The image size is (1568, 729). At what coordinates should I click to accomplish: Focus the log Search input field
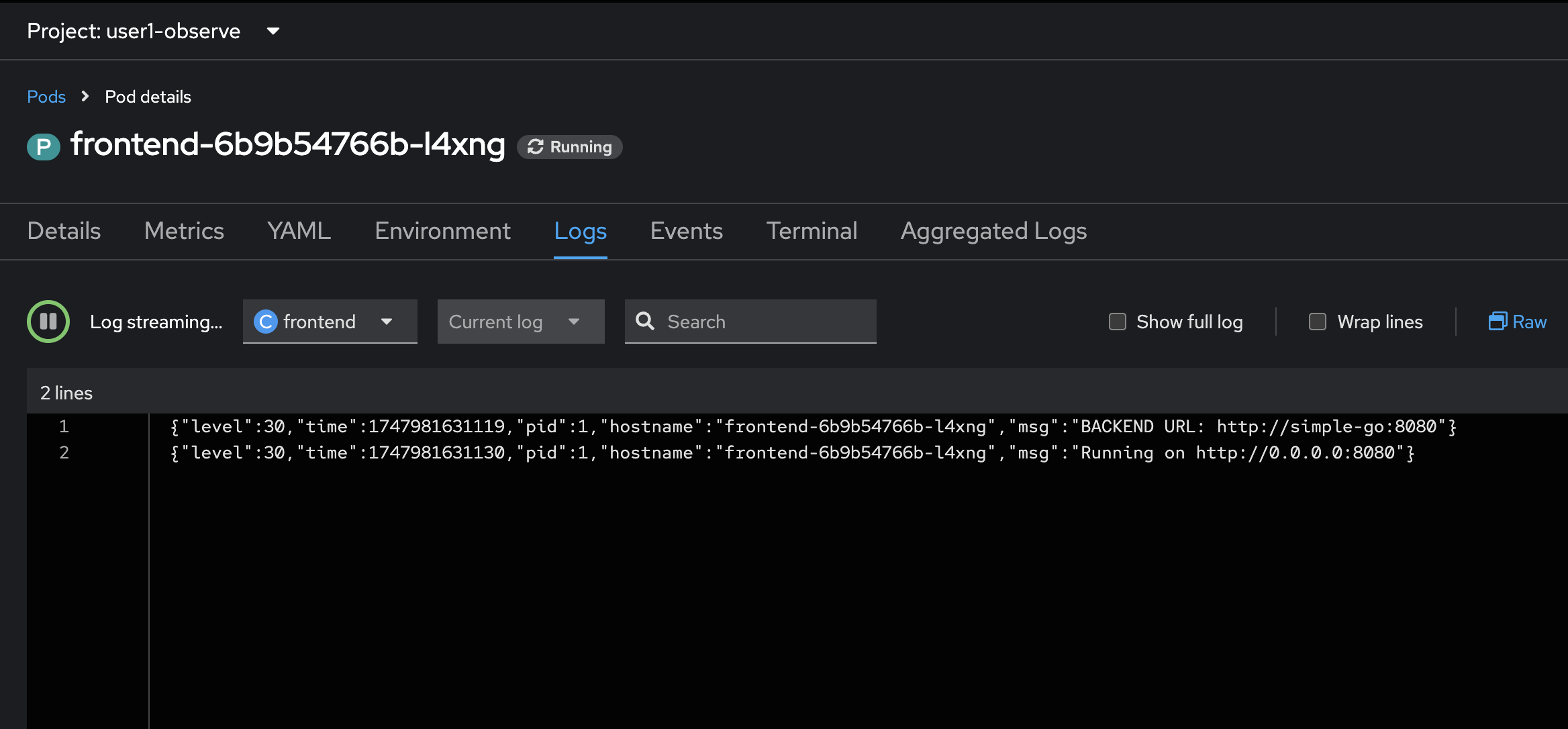point(750,322)
